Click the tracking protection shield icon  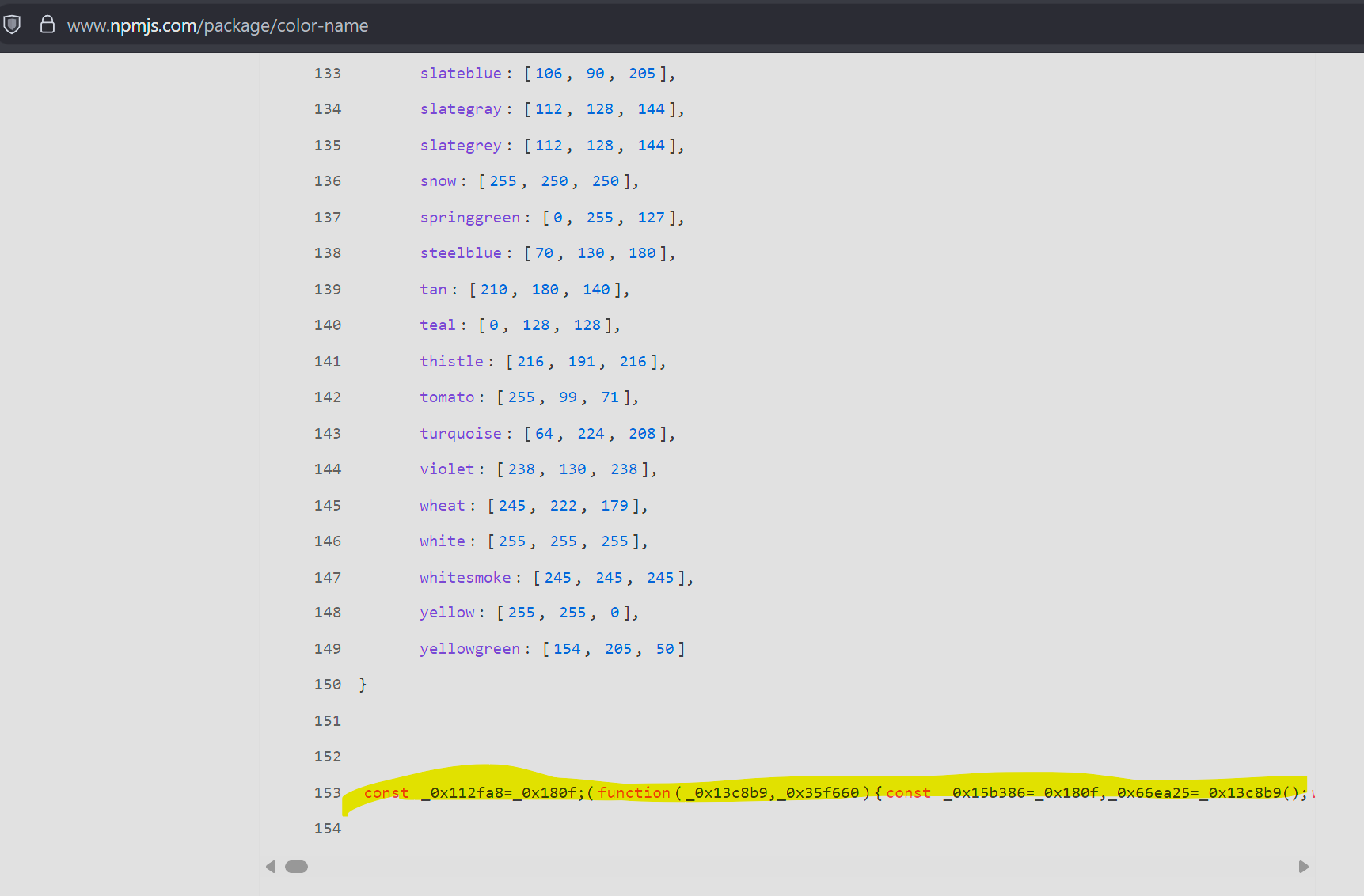coord(12,25)
